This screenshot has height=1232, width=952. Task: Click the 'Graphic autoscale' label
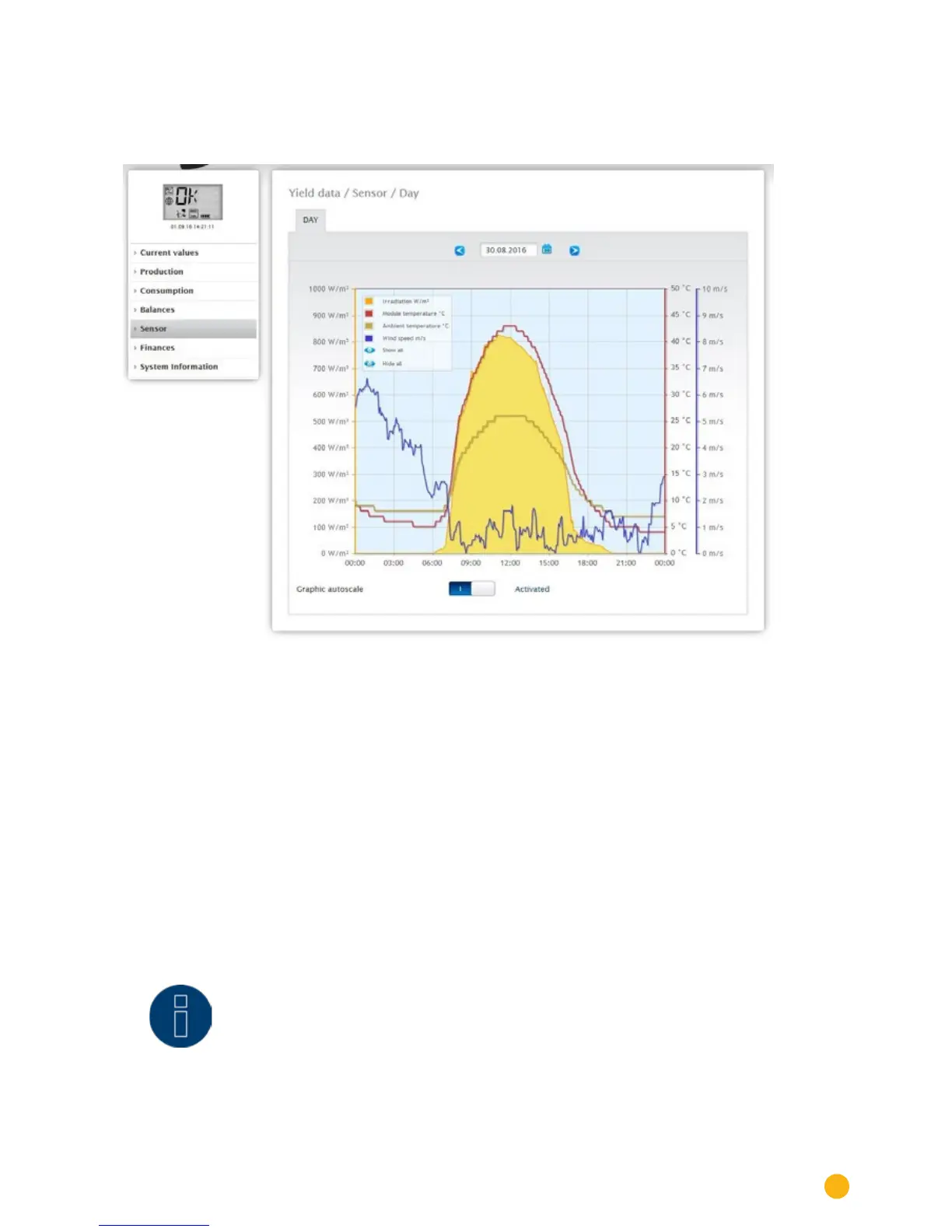tap(330, 589)
